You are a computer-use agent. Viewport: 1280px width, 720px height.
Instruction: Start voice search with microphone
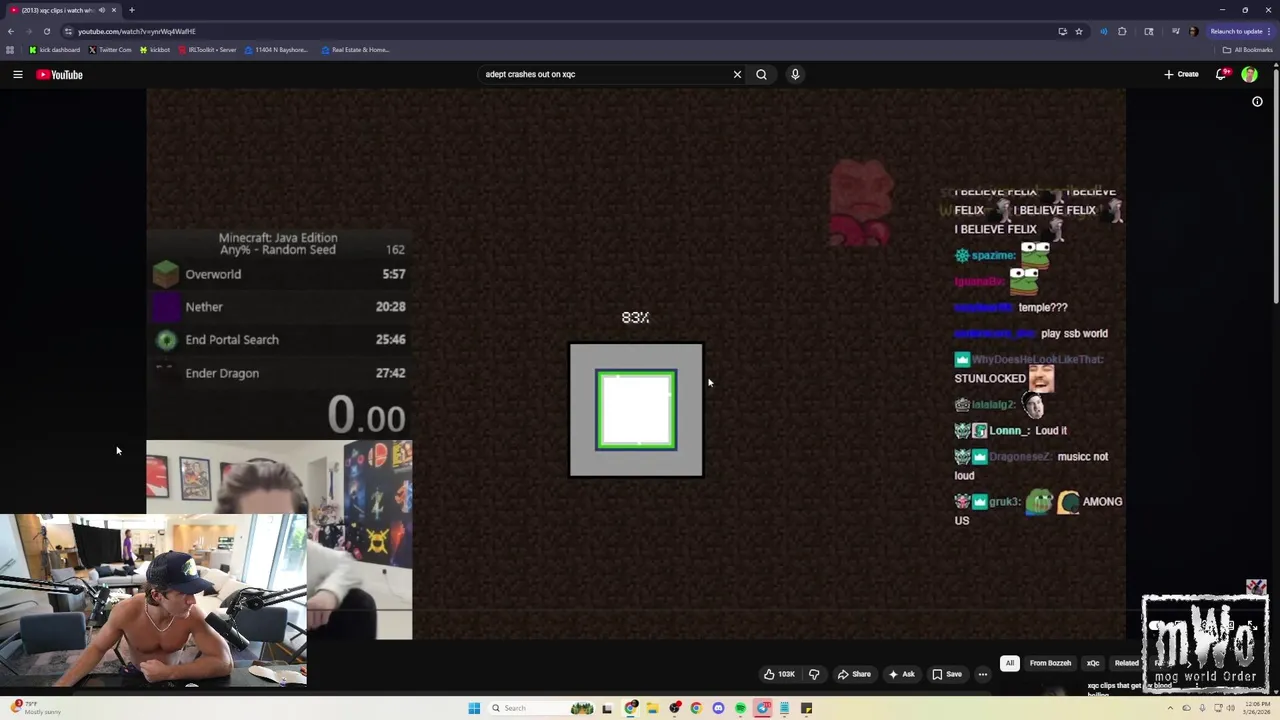pos(795,74)
